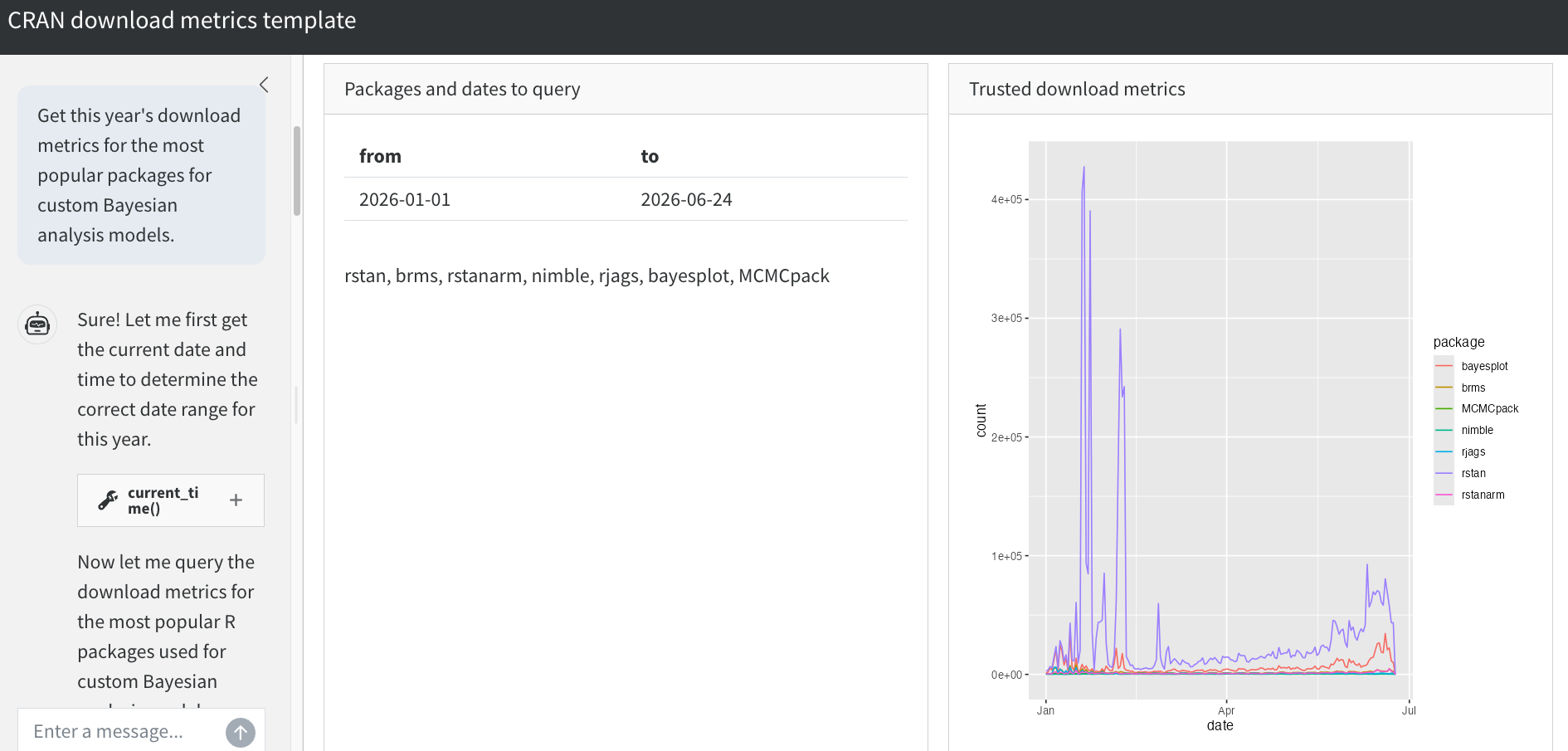Click the to column header
Screen dimensions: 1568x751
(x=650, y=156)
